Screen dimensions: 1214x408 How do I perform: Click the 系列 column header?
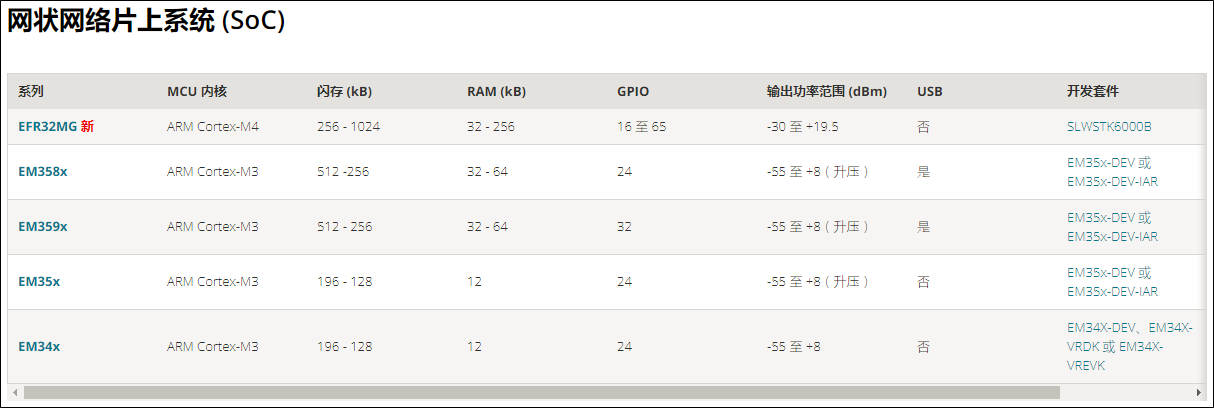coord(31,91)
